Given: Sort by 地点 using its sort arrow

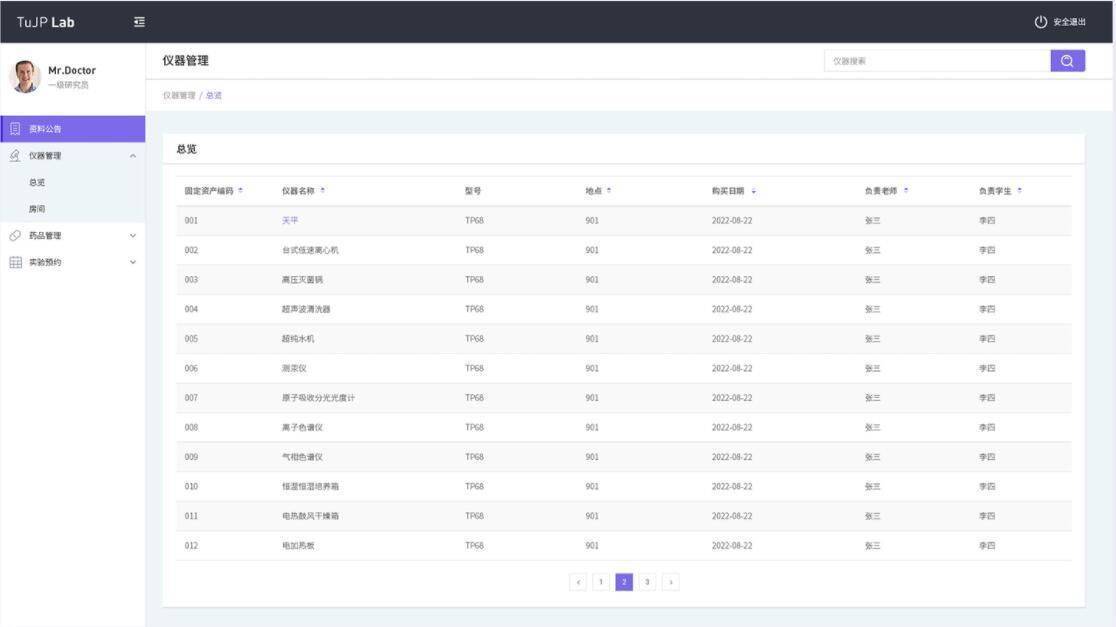Looking at the screenshot, I should [609, 191].
